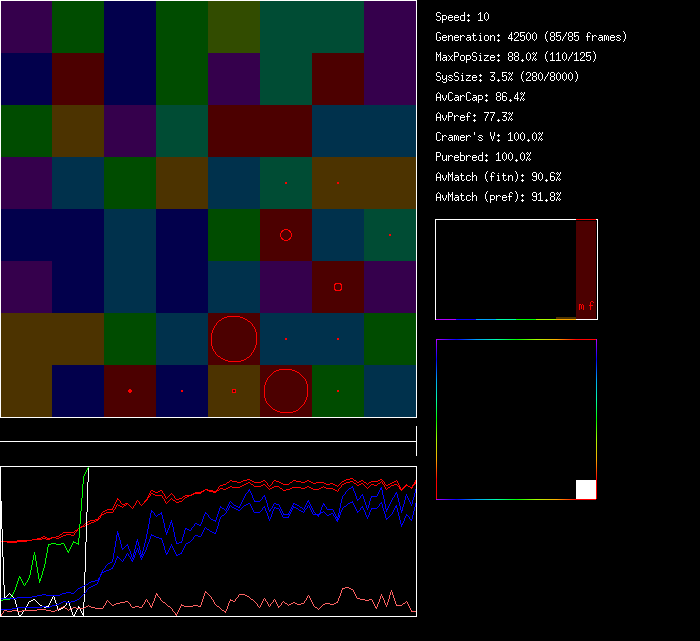Click the medium red circle in the dark red cell
This screenshot has width=700, height=641.
click(x=286, y=235)
